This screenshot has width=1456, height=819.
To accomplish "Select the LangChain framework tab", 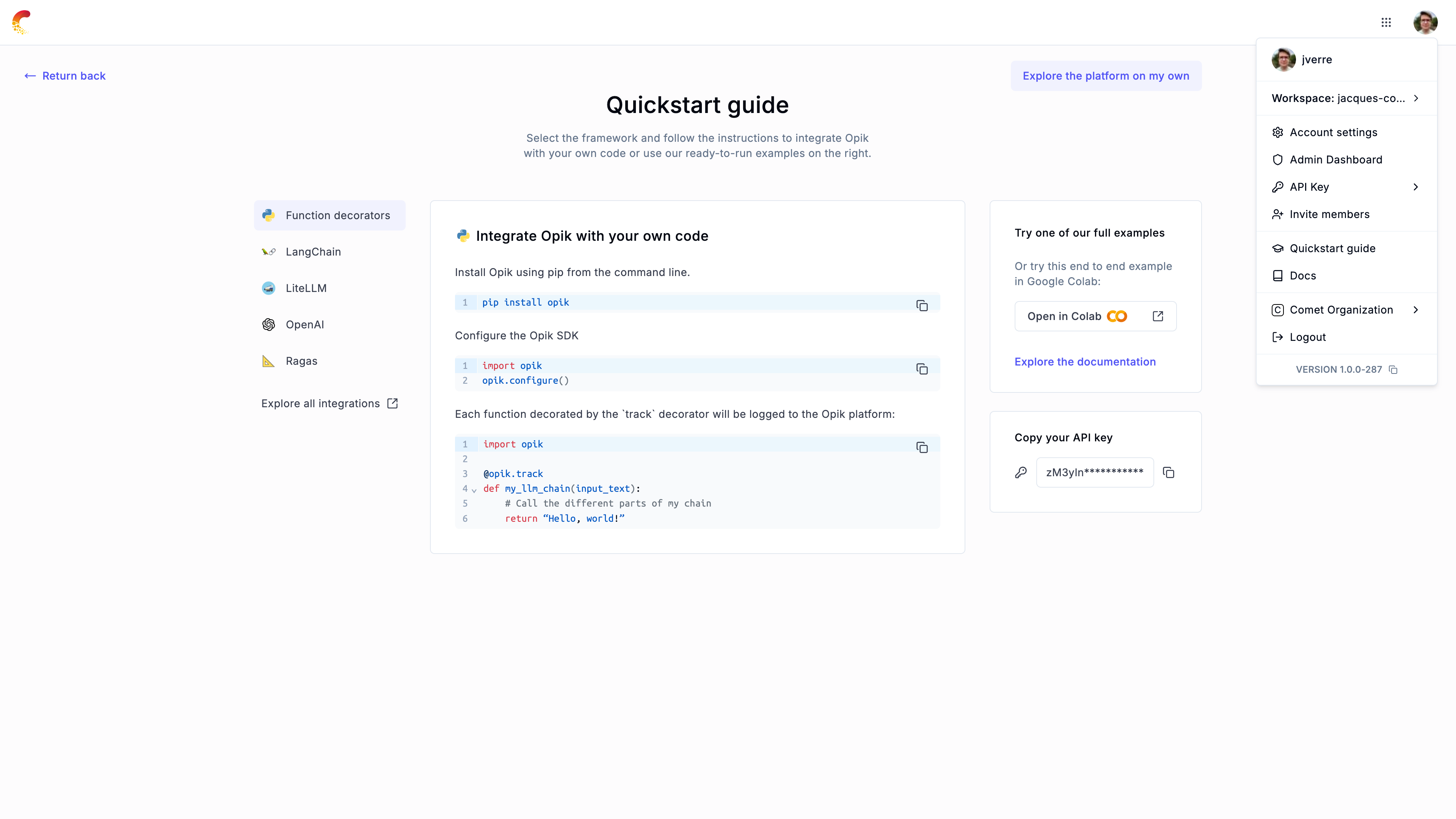I will click(313, 251).
